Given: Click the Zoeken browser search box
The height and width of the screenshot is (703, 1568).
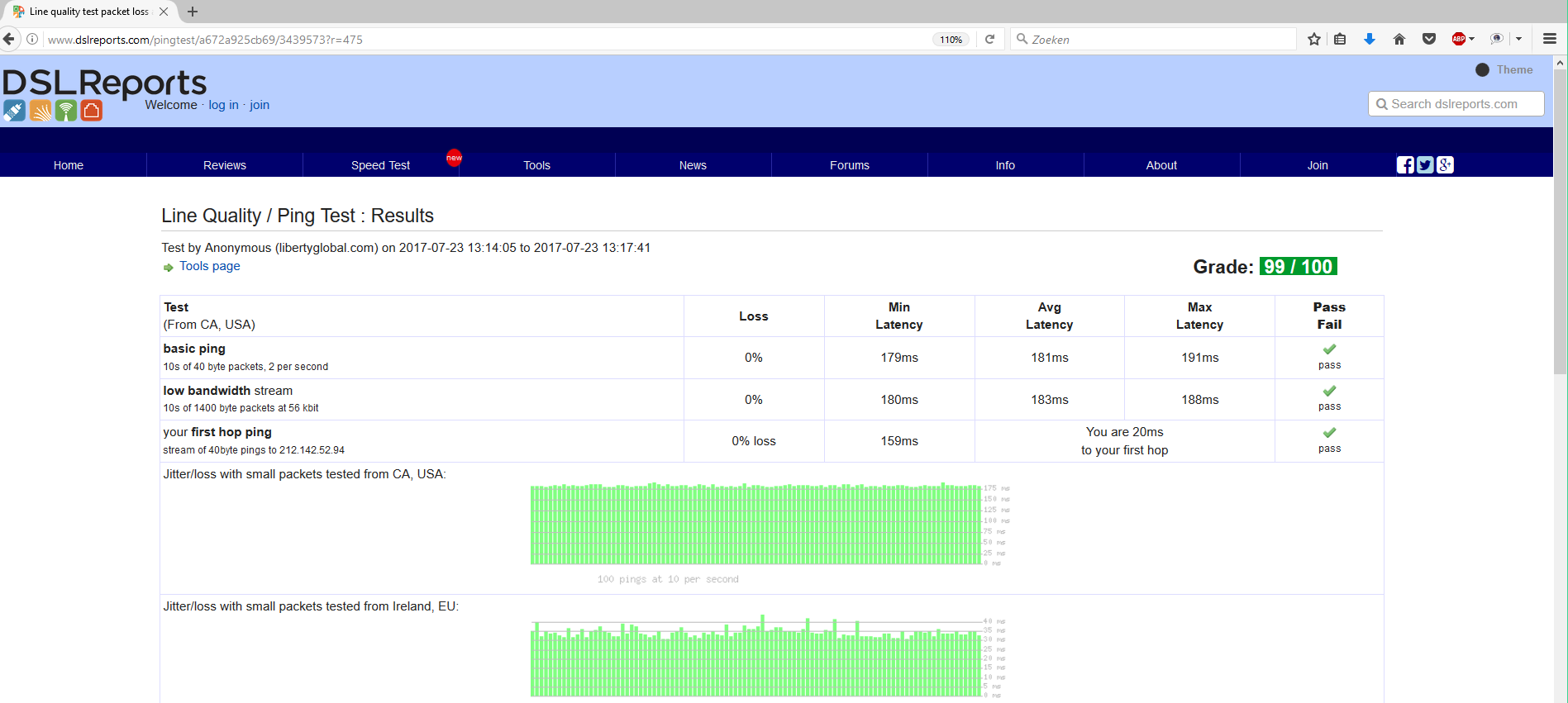Looking at the screenshot, I should pos(1153,39).
